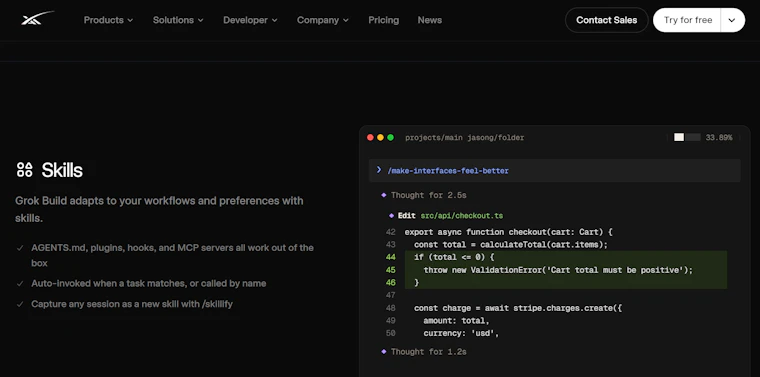Click the Contact Sales button
Viewport: 760px width, 377px height.
click(x=606, y=20)
